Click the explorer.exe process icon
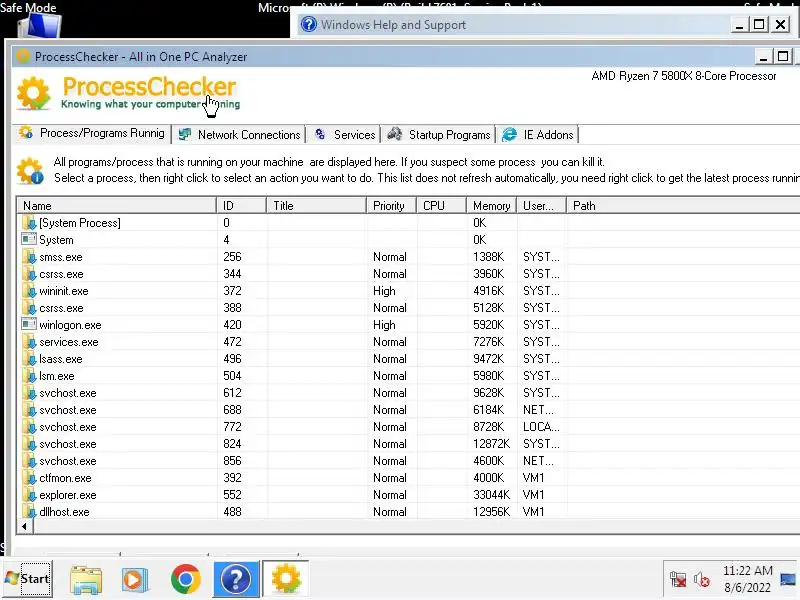 [30, 495]
